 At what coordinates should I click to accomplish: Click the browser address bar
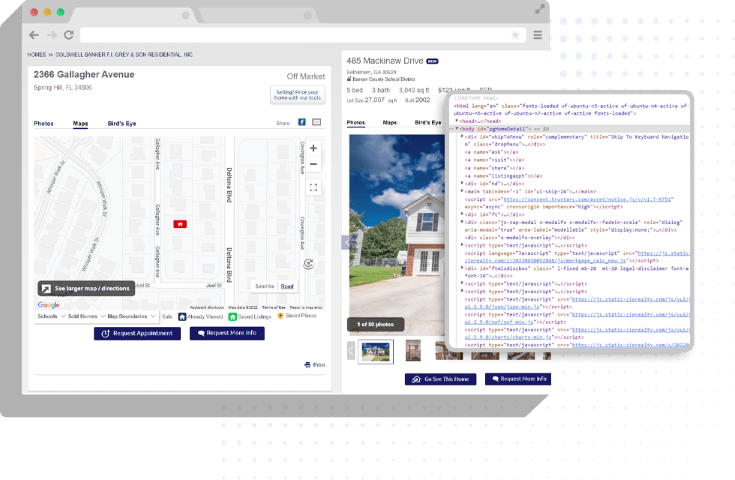coord(302,35)
